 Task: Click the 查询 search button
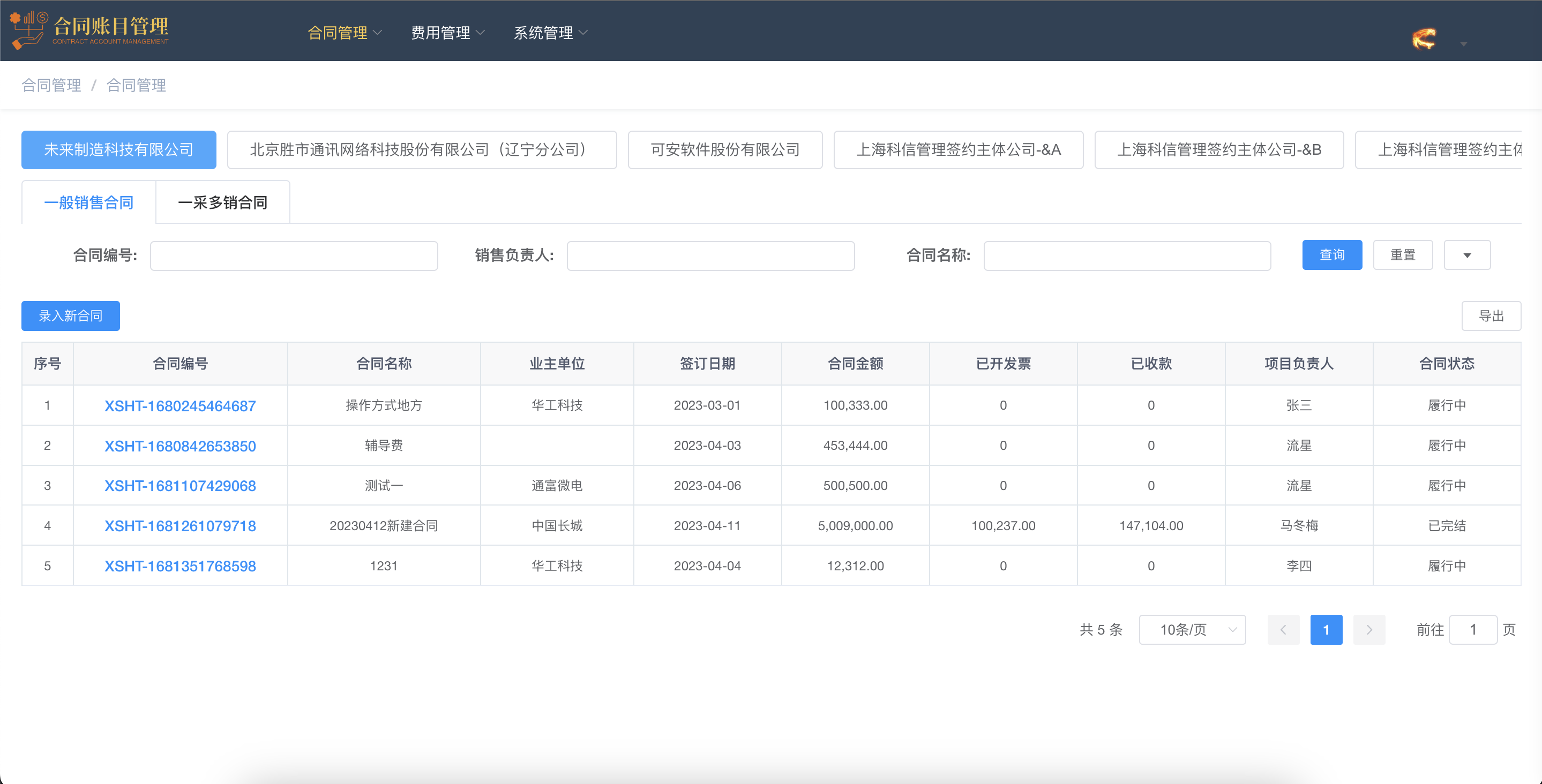(1332, 255)
